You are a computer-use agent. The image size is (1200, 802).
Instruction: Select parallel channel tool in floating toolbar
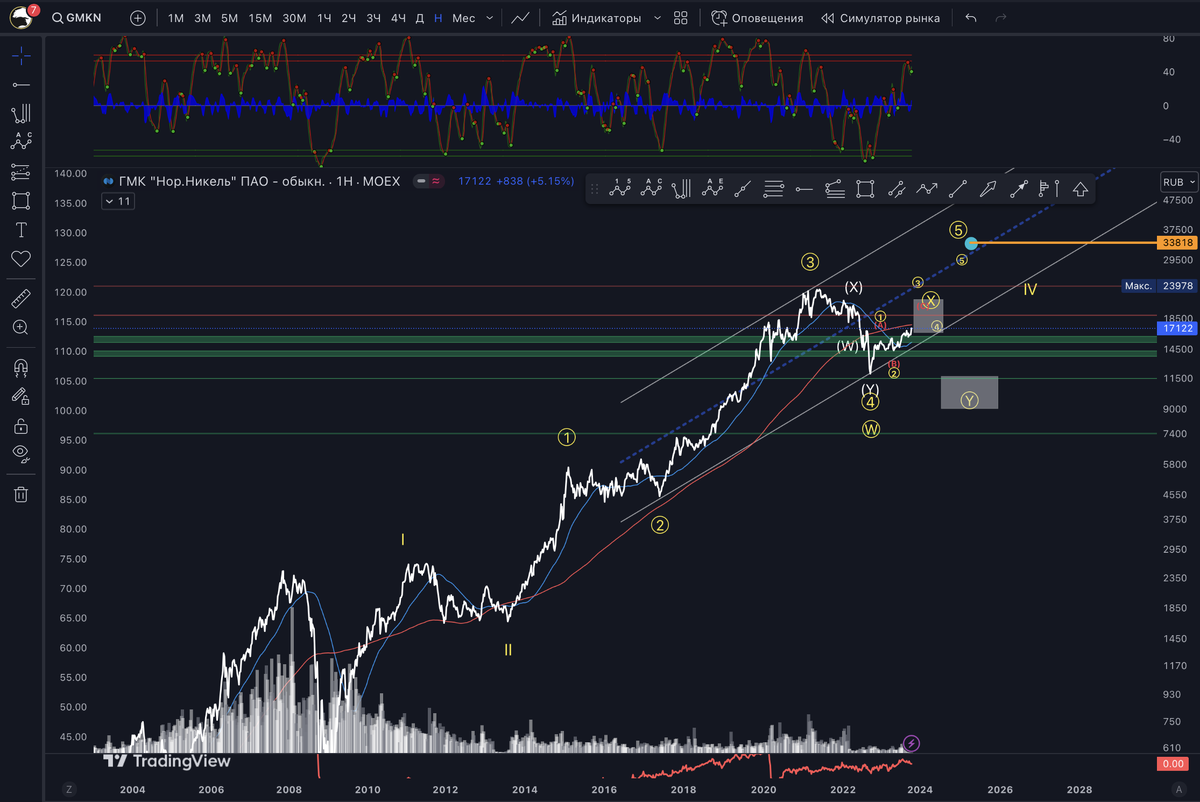click(896, 187)
